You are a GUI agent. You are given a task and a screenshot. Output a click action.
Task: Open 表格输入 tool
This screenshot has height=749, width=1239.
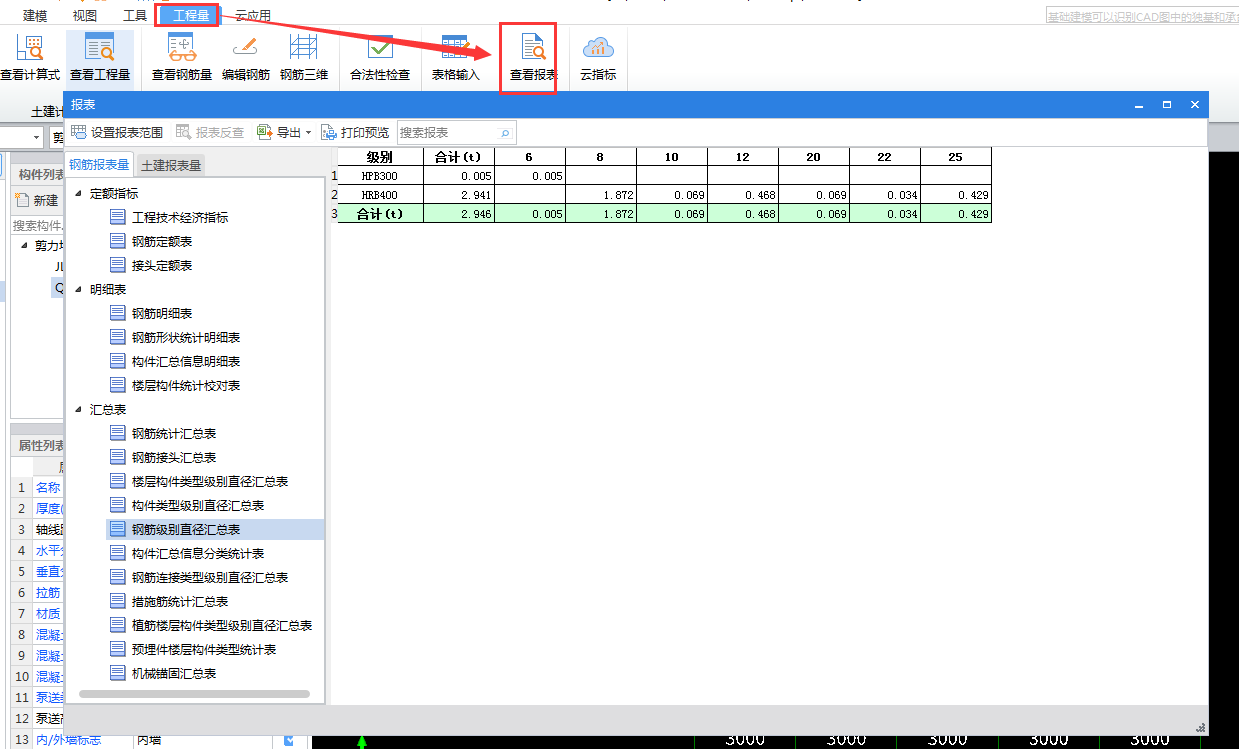(456, 58)
